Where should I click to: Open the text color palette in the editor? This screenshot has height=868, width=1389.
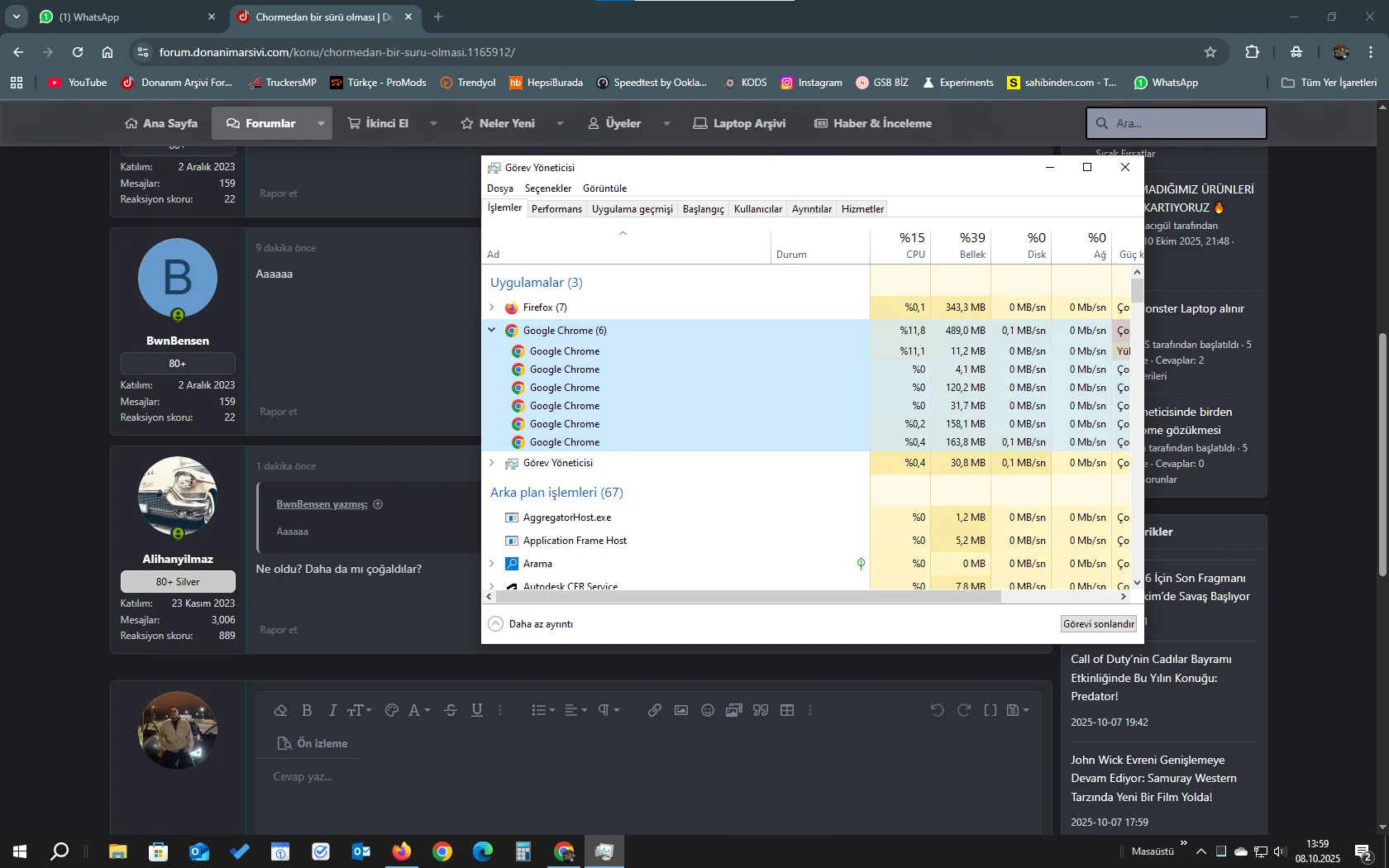pos(392,710)
